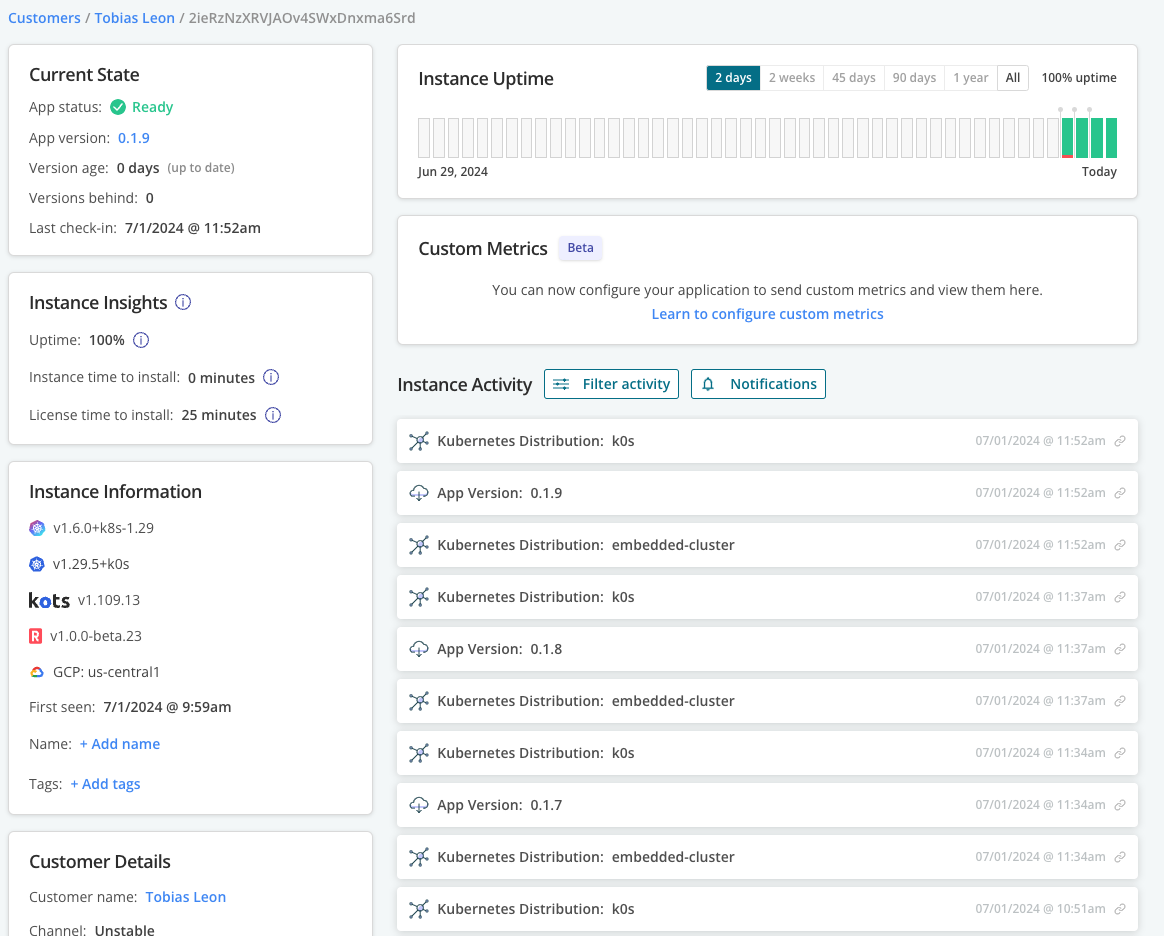The height and width of the screenshot is (936, 1164).
Task: Click the info icon for Instance time to install
Action: (x=271, y=378)
